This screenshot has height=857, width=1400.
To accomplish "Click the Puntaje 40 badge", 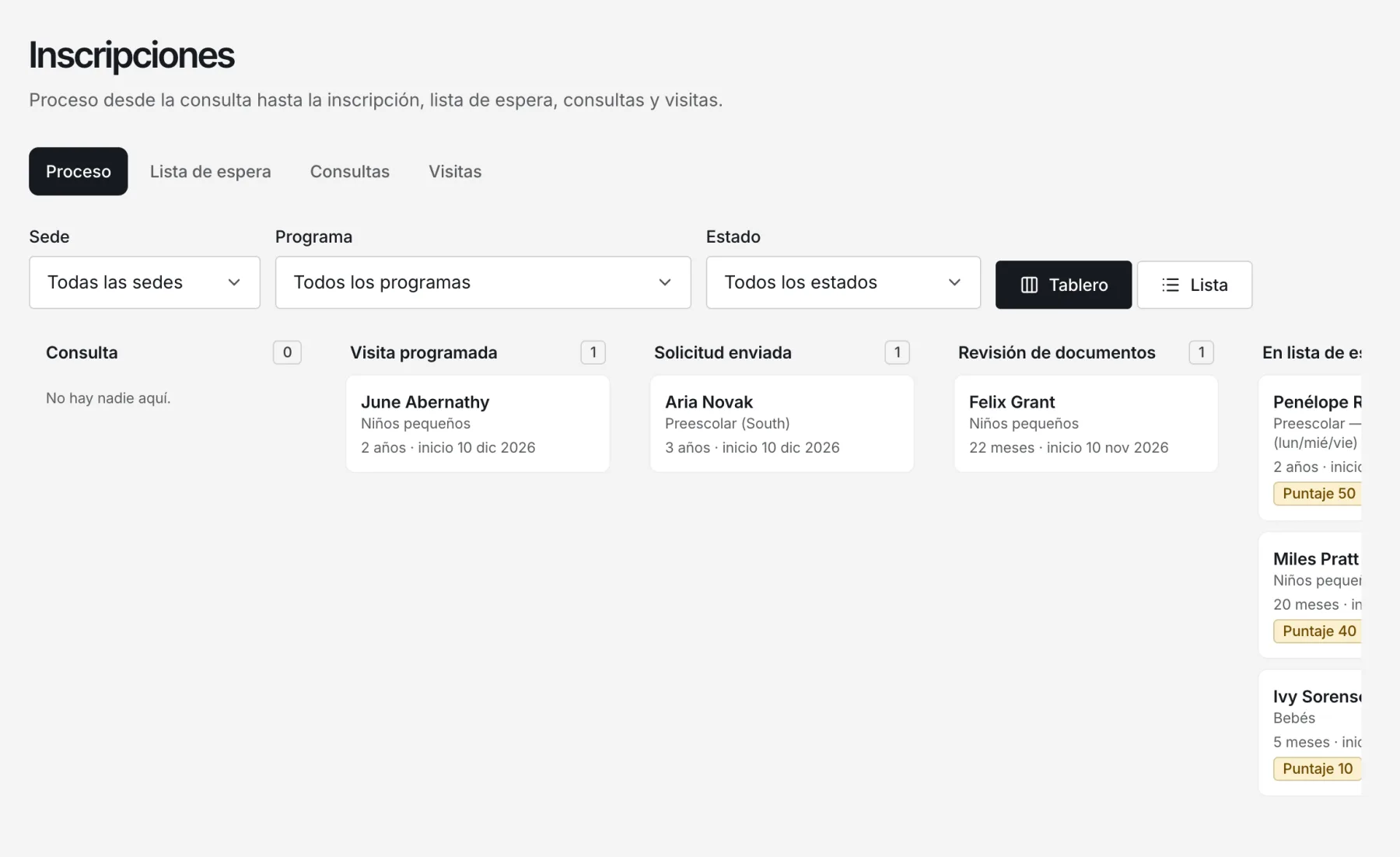I will click(x=1318, y=631).
